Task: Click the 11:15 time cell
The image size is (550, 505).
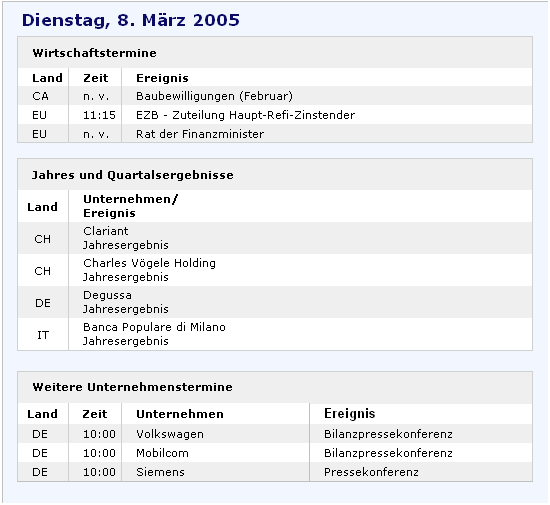Action: [x=99, y=115]
